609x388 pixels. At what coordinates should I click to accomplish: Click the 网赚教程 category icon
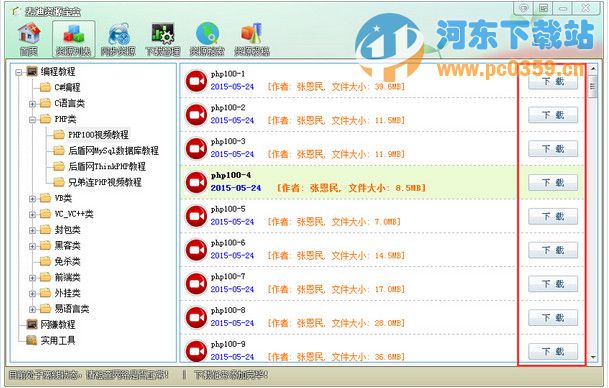(32, 324)
